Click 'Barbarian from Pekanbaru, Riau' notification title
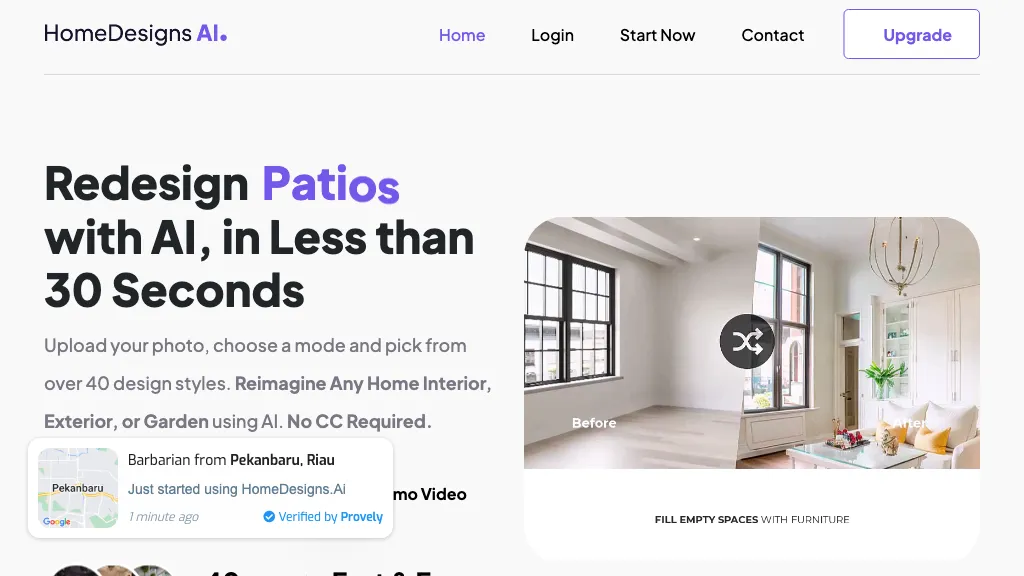The width and height of the screenshot is (1024, 576). click(231, 460)
